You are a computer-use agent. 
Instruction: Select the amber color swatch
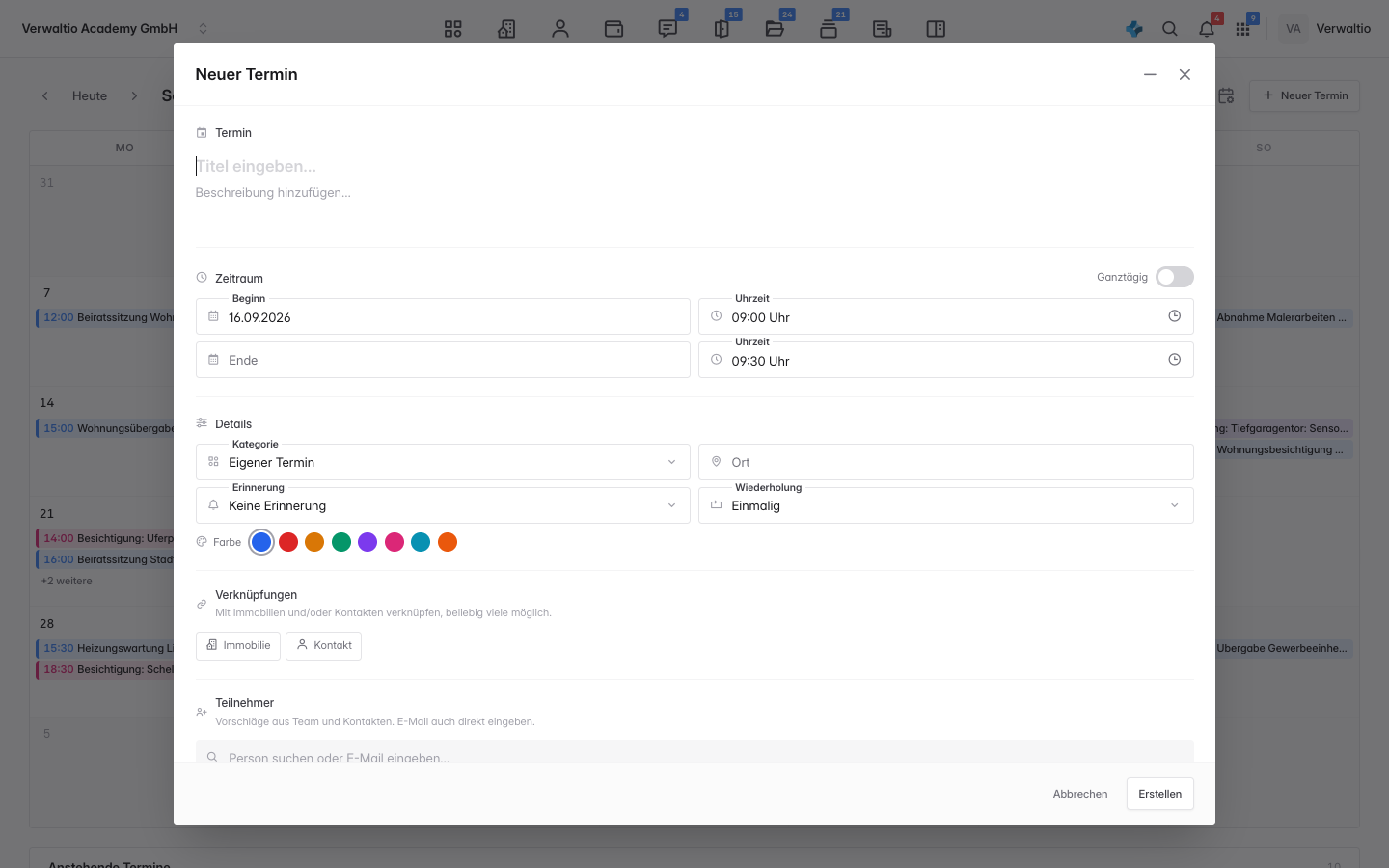point(314,542)
